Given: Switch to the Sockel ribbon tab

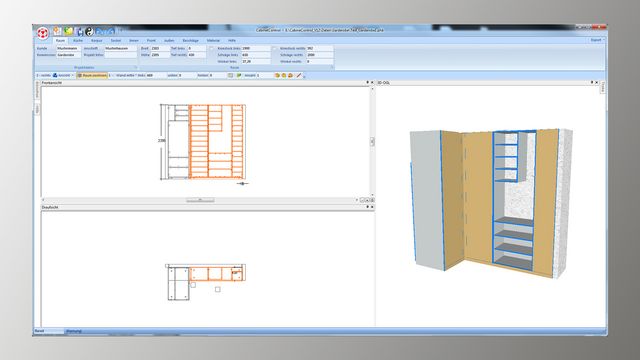Looking at the screenshot, I should 116,40.
